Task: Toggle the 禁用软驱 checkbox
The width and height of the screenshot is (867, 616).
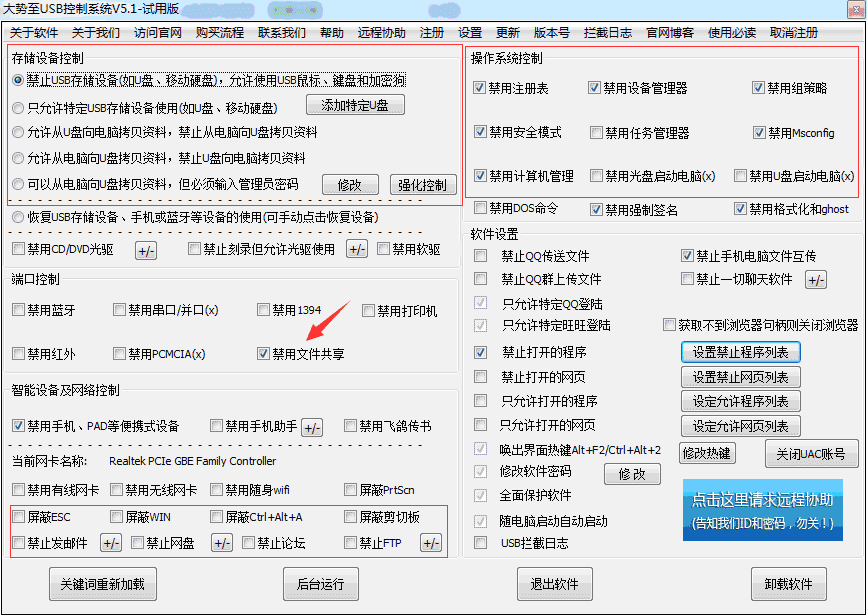Action: pyautogui.click(x=383, y=249)
